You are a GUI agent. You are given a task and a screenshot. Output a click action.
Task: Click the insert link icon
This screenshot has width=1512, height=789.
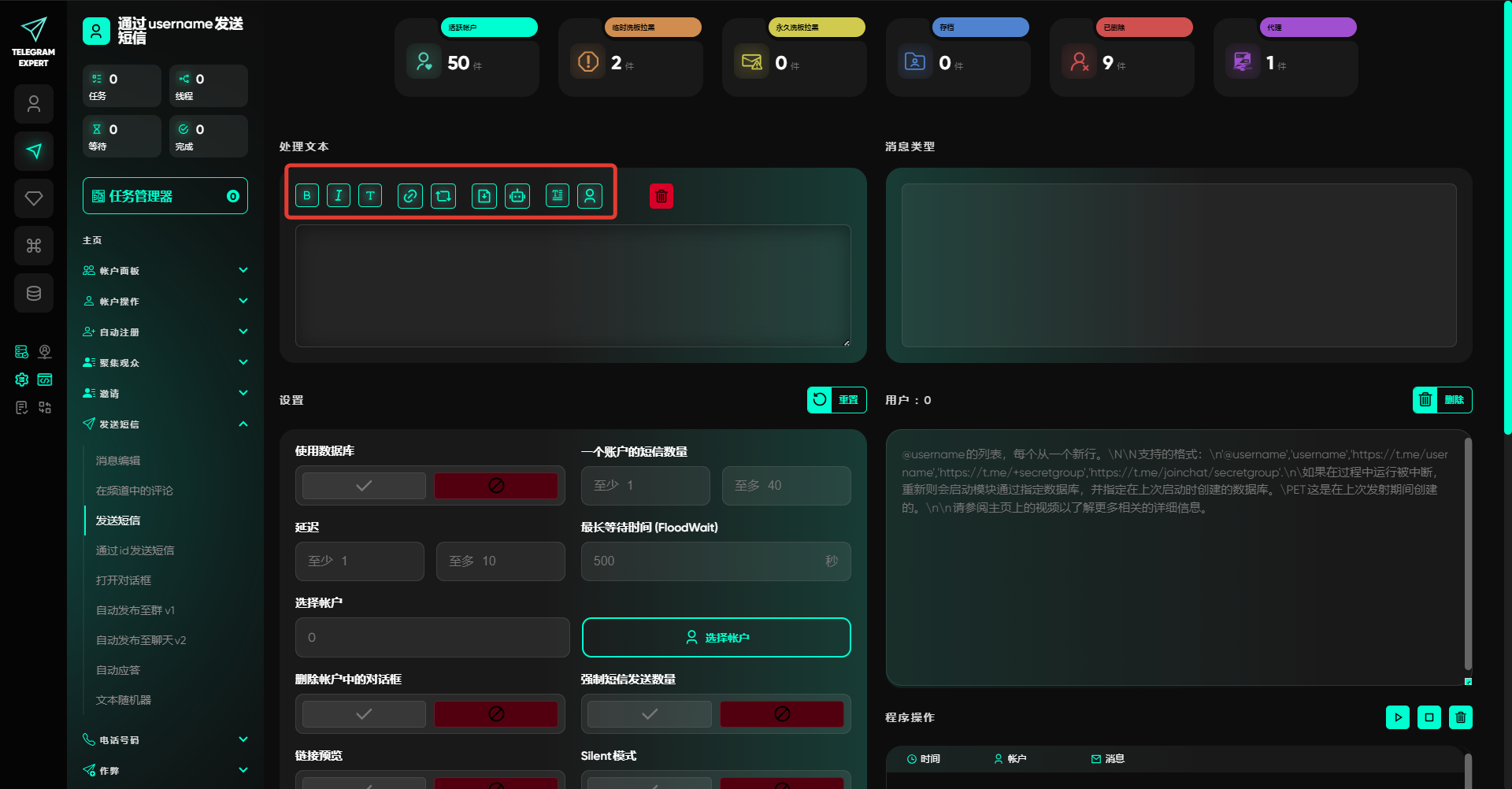410,196
